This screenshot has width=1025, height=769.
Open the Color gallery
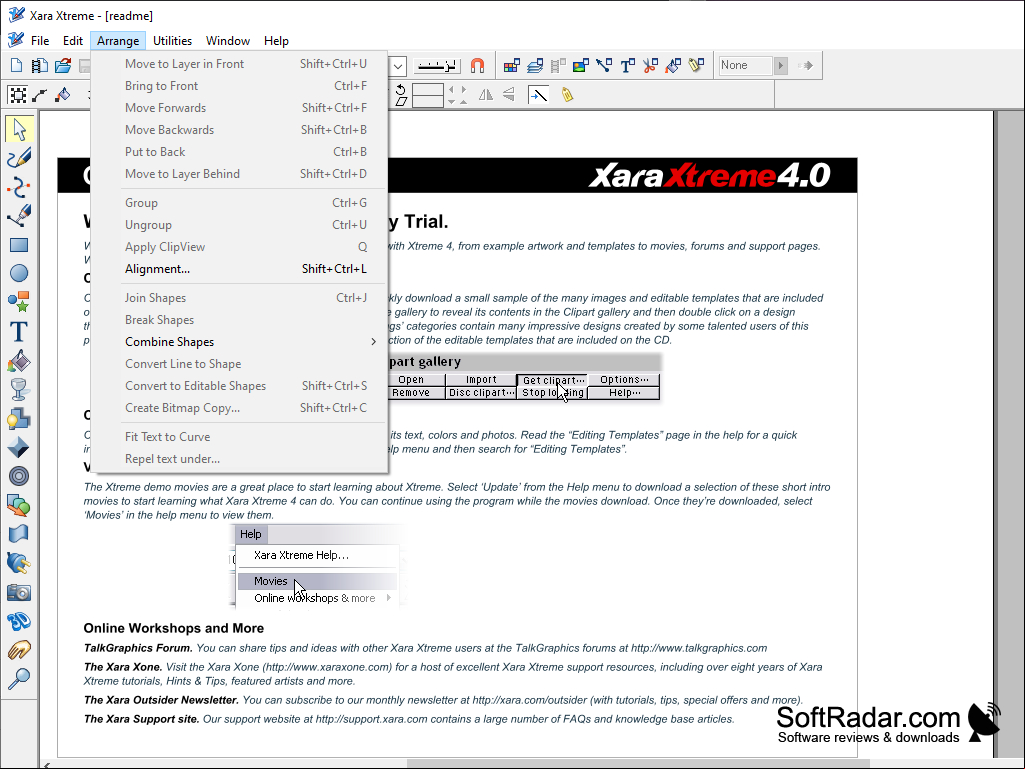click(512, 65)
